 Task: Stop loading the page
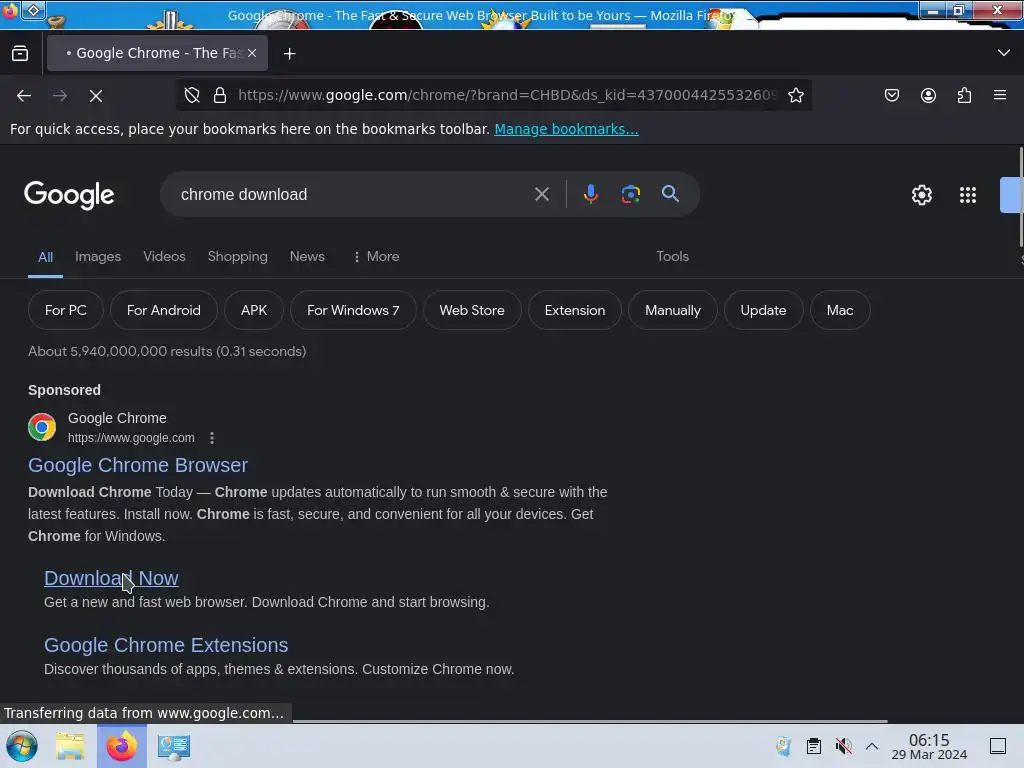tap(96, 96)
